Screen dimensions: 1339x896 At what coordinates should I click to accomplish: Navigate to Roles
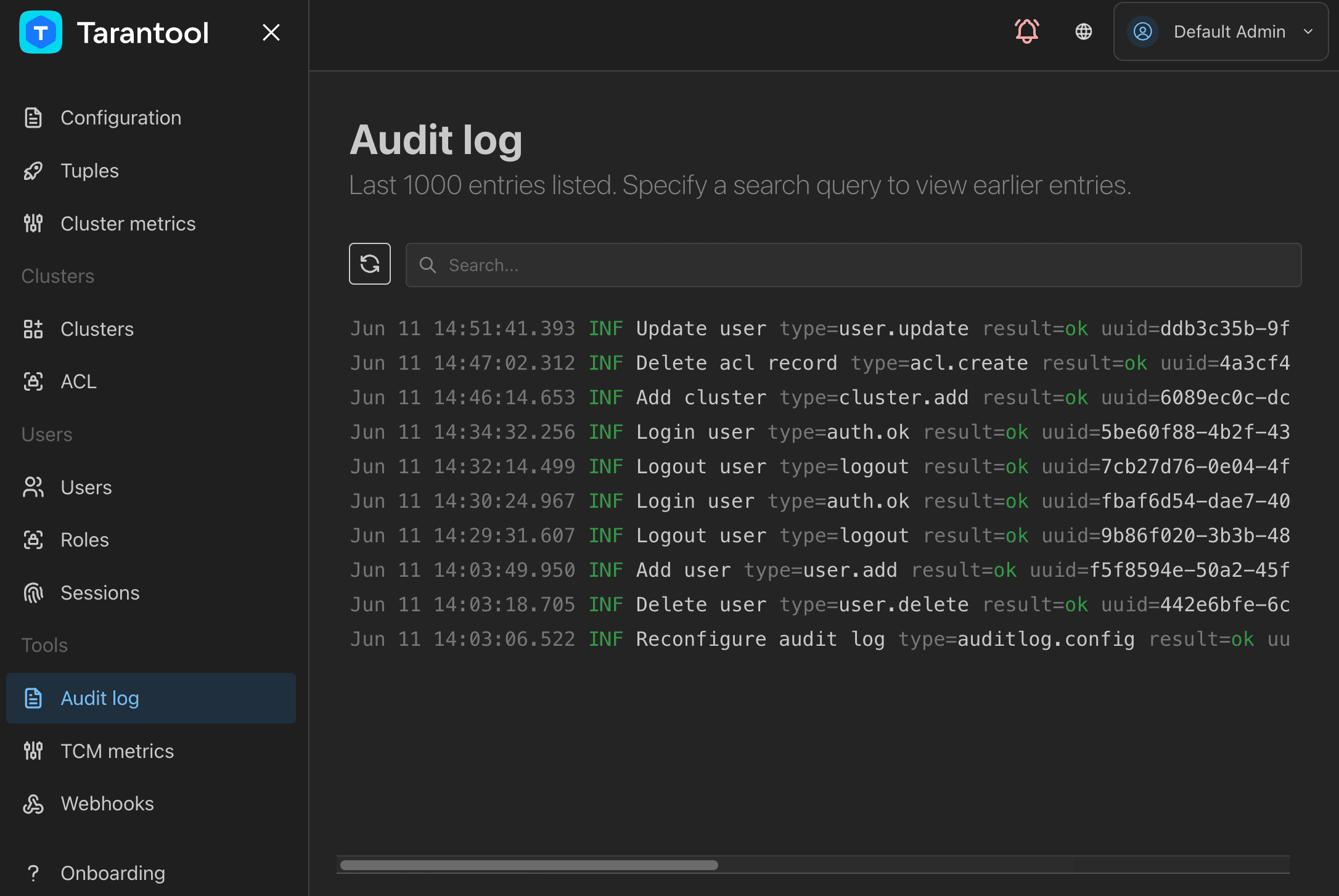click(151, 540)
